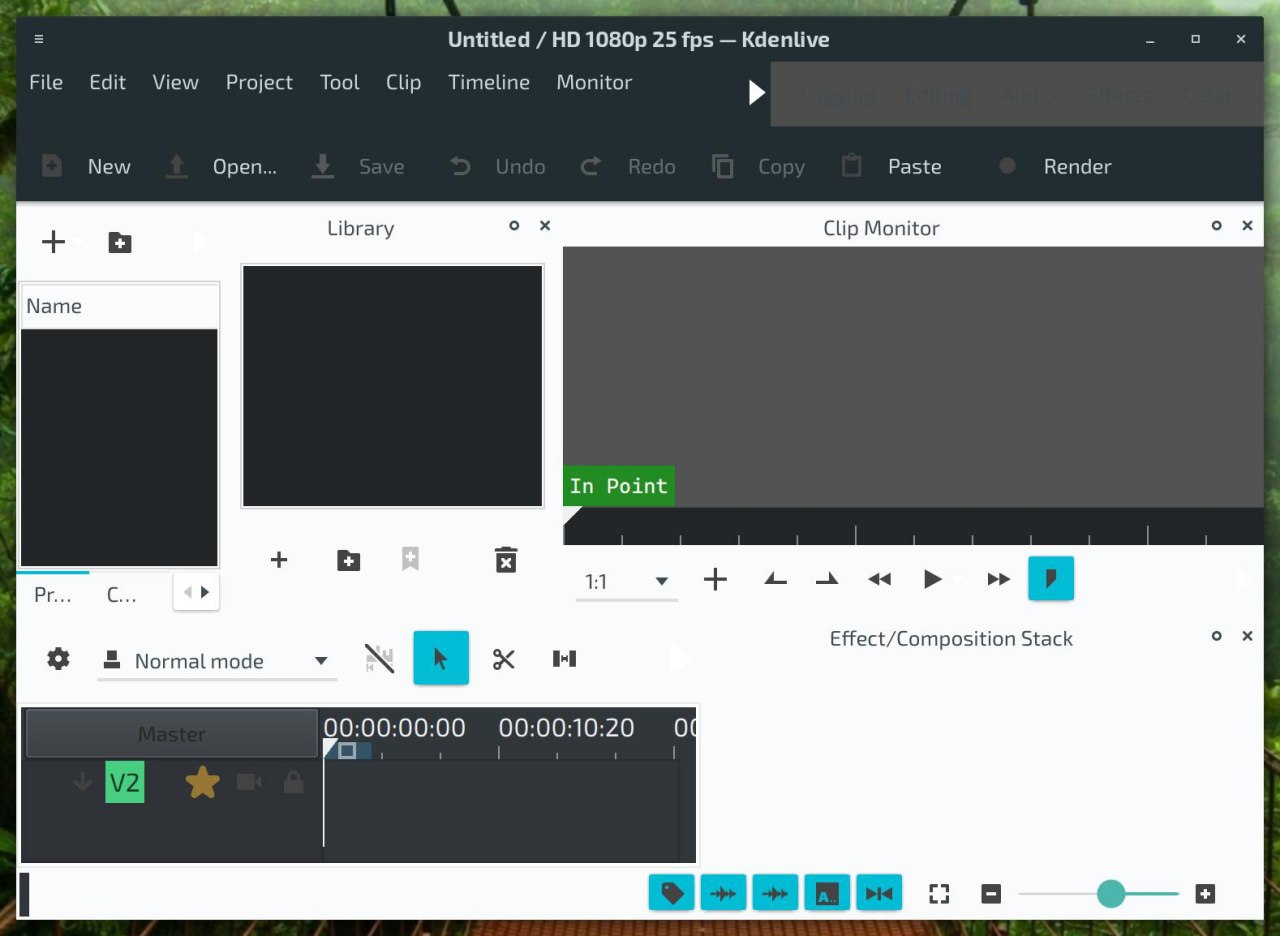This screenshot has width=1280, height=936.
Task: Toggle V2 track video camera visibility
Action: 249,782
